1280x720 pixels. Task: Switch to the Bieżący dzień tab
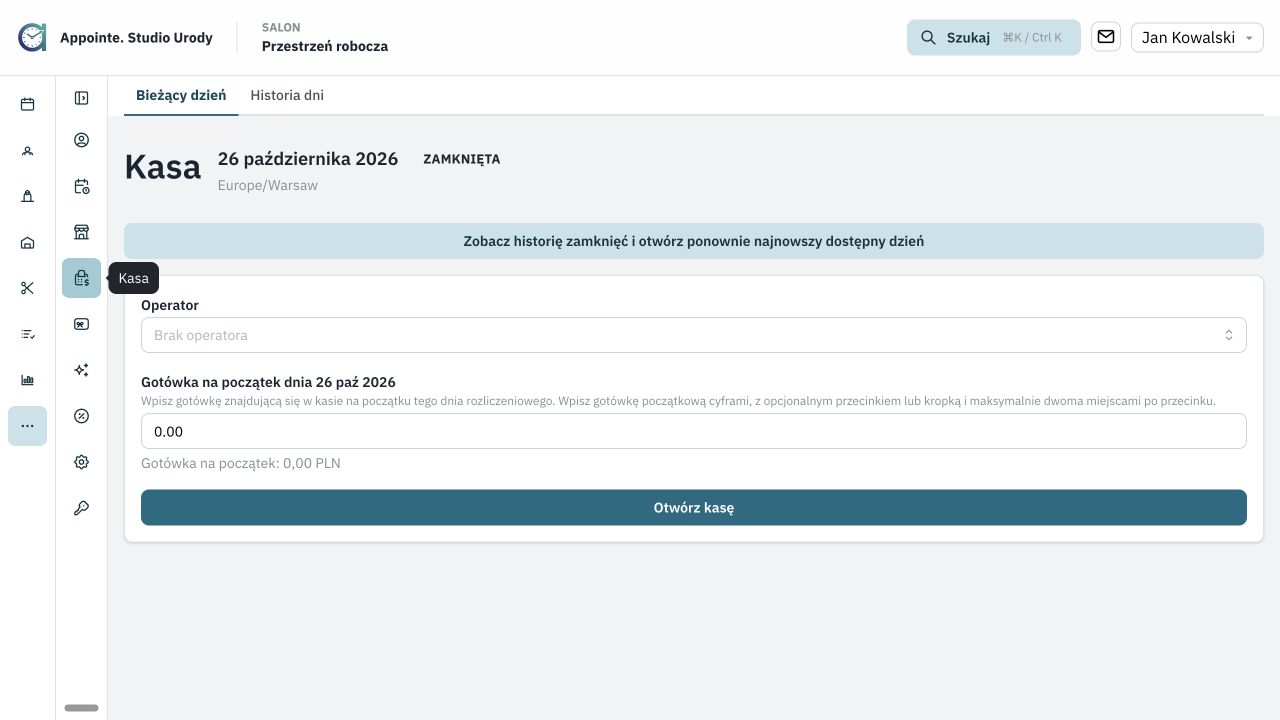tap(181, 95)
